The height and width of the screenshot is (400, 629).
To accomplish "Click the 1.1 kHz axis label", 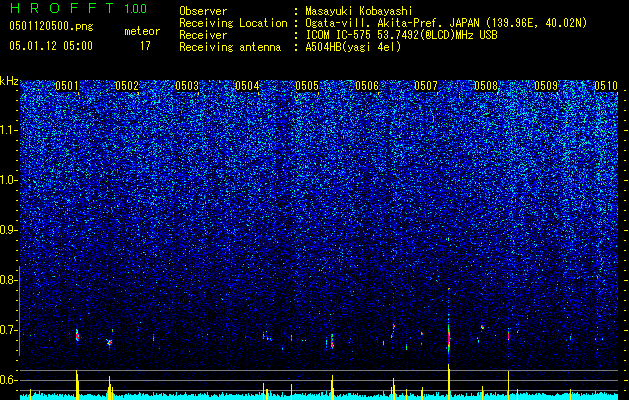I will (9, 130).
